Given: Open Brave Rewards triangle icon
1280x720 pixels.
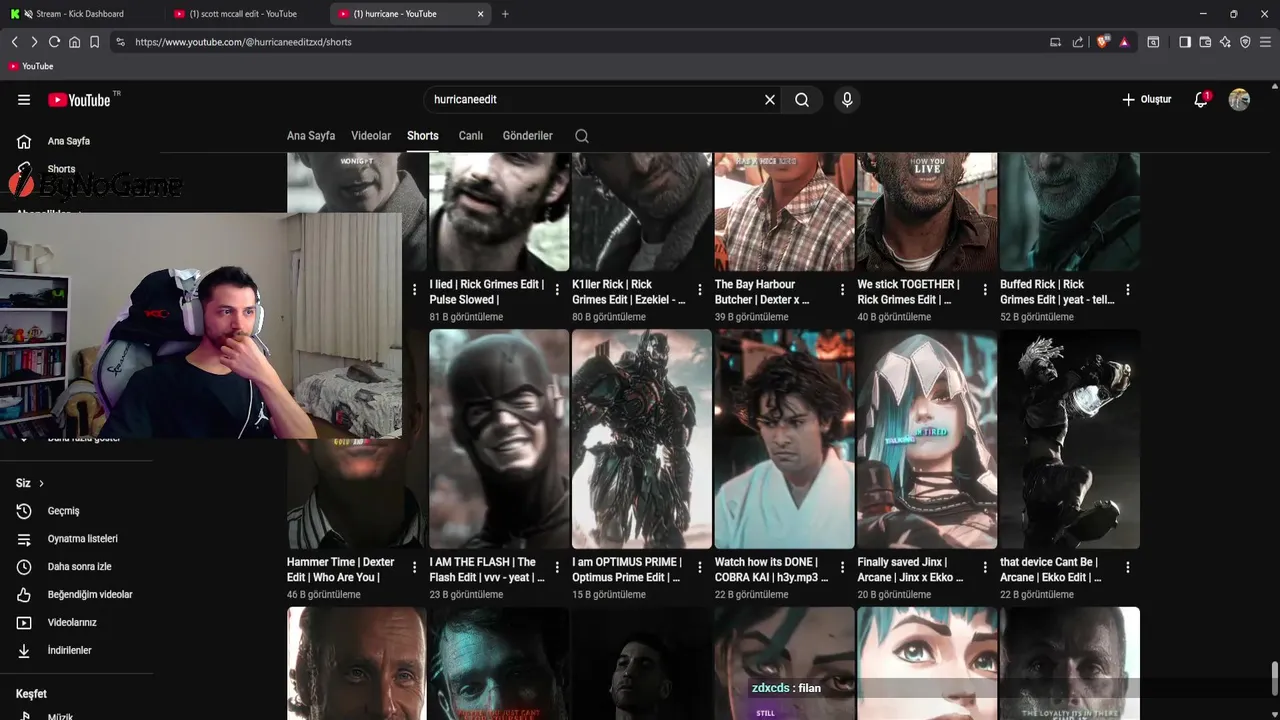Looking at the screenshot, I should click(x=1124, y=42).
